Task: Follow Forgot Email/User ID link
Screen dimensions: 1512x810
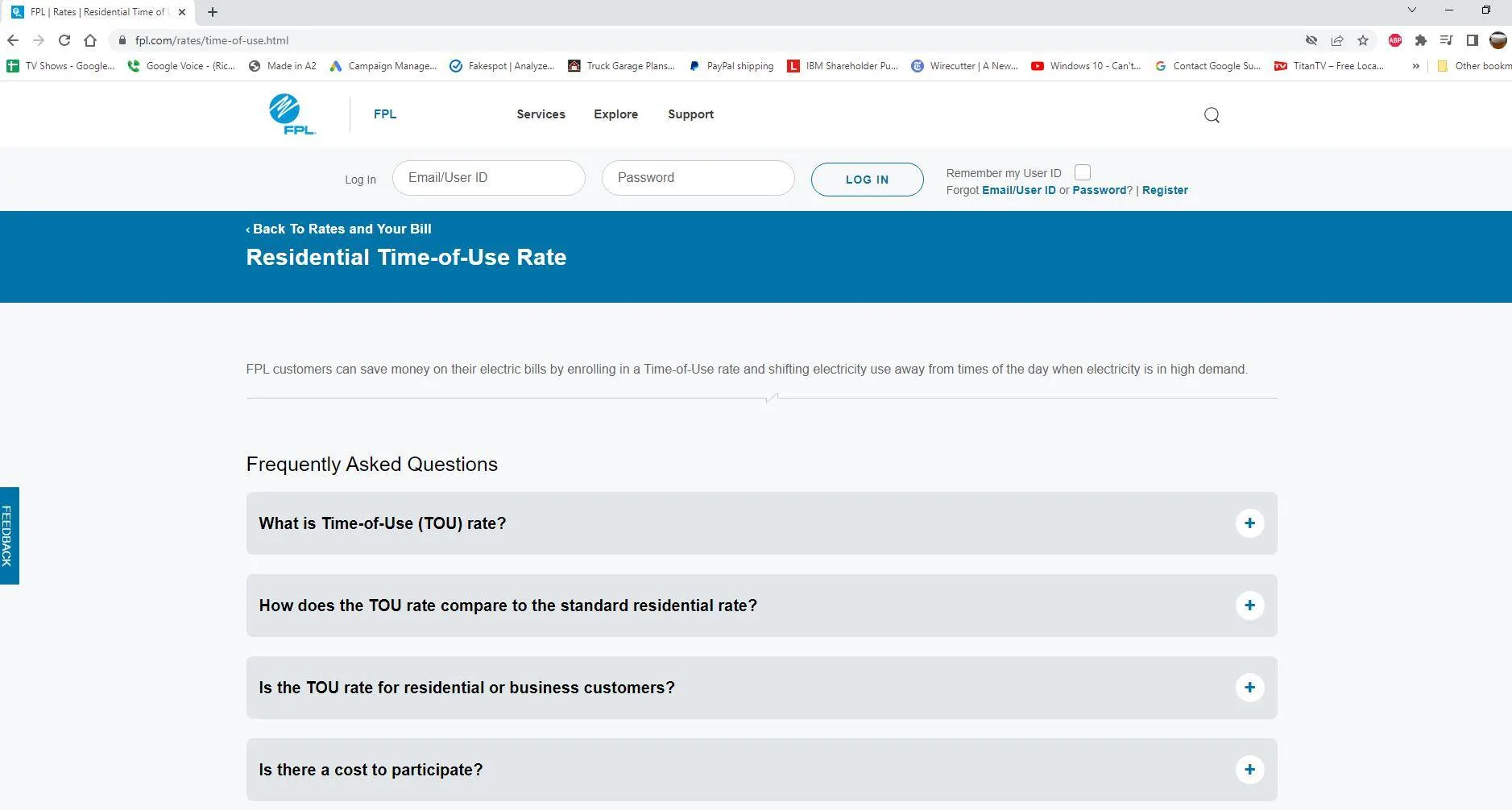Action: click(1018, 190)
